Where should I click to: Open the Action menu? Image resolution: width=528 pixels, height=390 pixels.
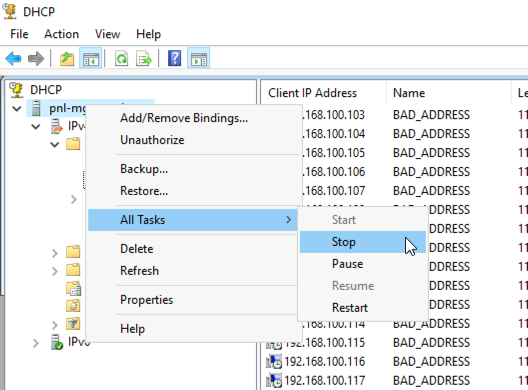tap(62, 34)
